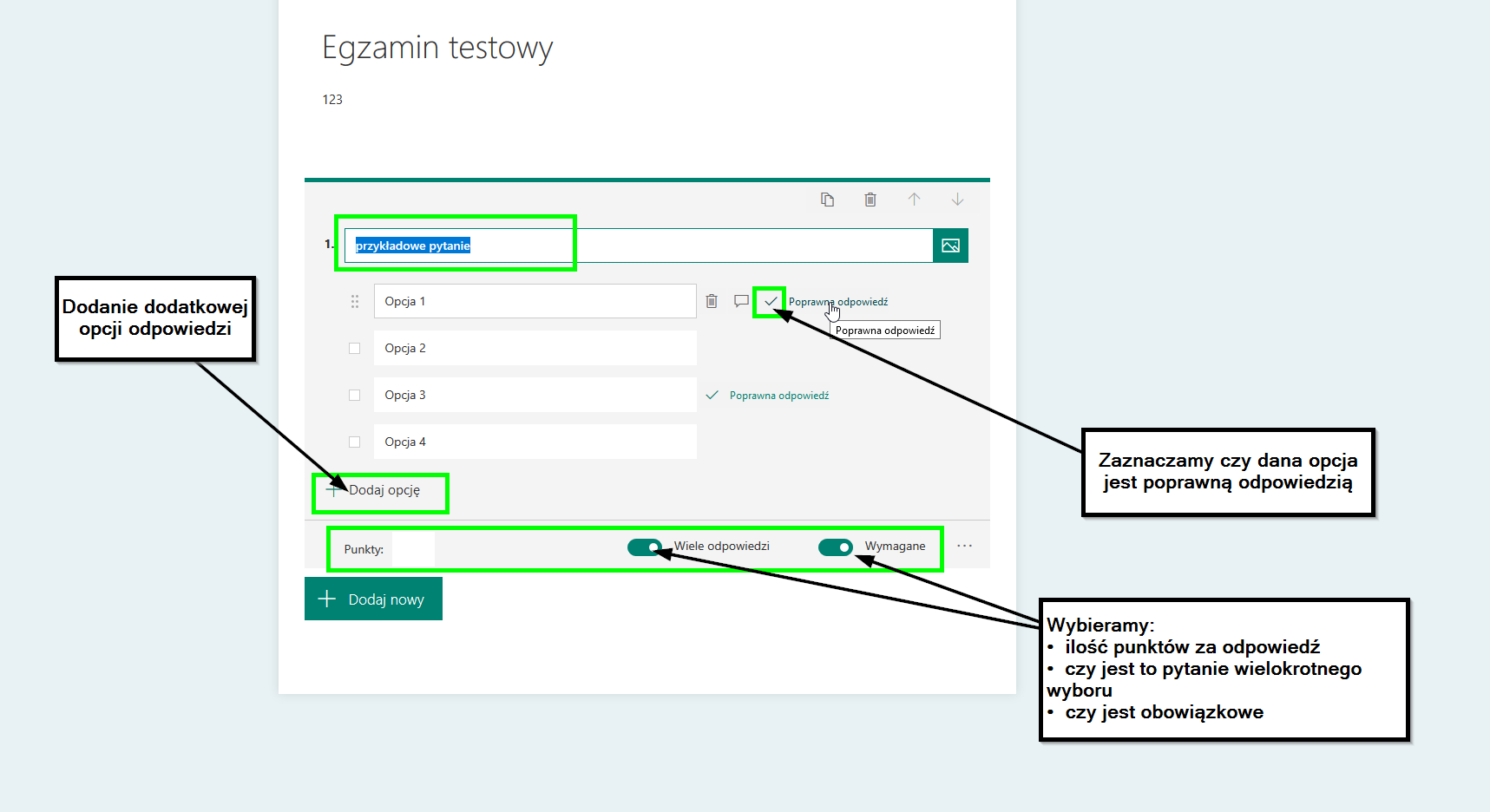The height and width of the screenshot is (812, 1490).
Task: Move question up with up arrow
Action: coord(914,200)
